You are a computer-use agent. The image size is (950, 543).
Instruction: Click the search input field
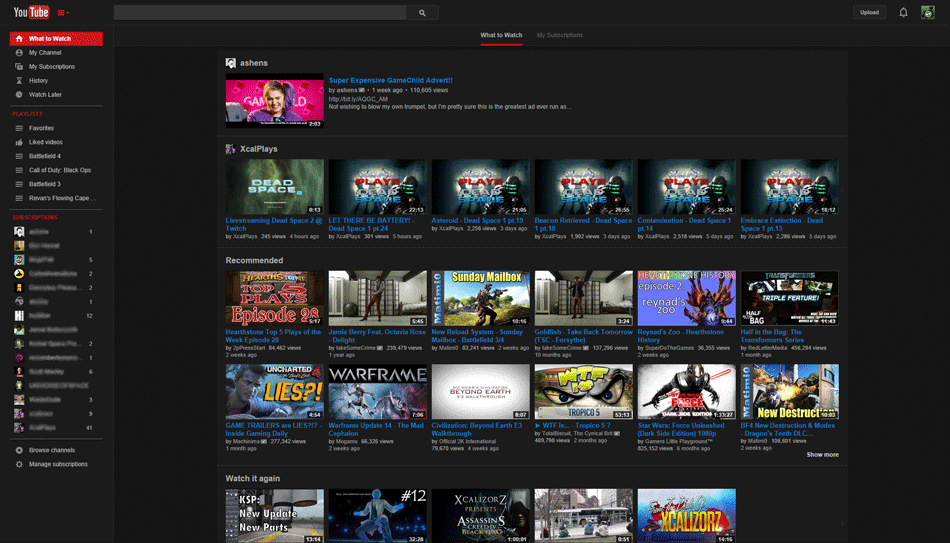click(260, 13)
